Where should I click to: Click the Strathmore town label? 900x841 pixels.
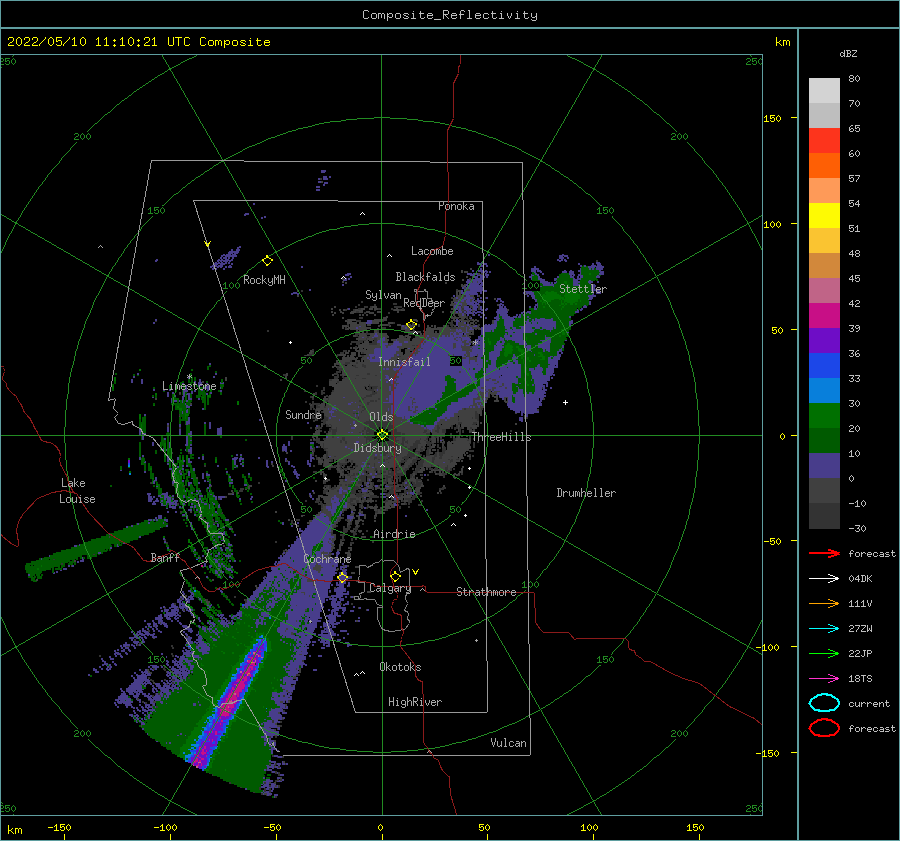tap(486, 592)
